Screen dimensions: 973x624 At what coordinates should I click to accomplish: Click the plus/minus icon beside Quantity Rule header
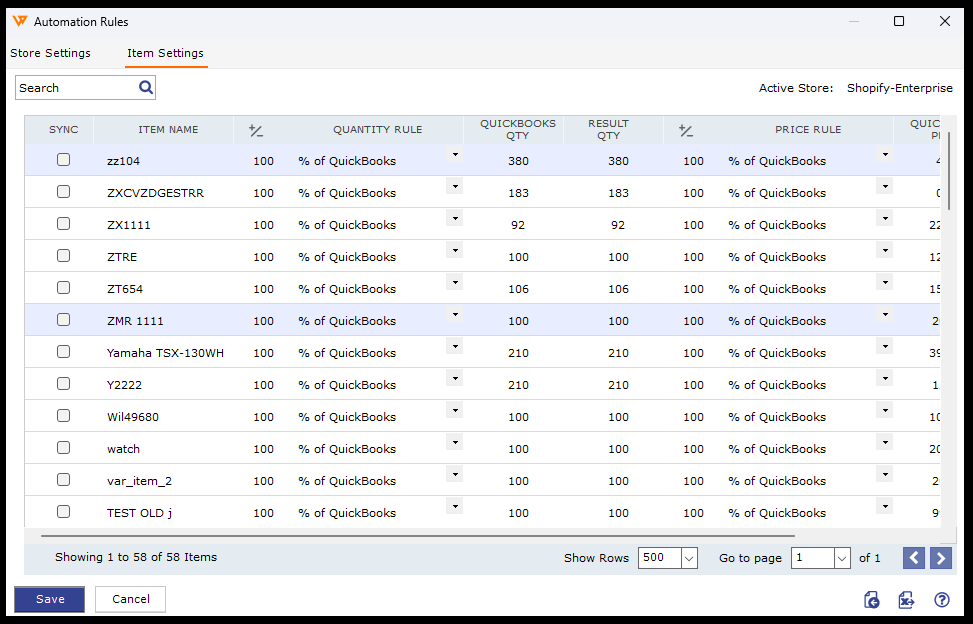[256, 130]
